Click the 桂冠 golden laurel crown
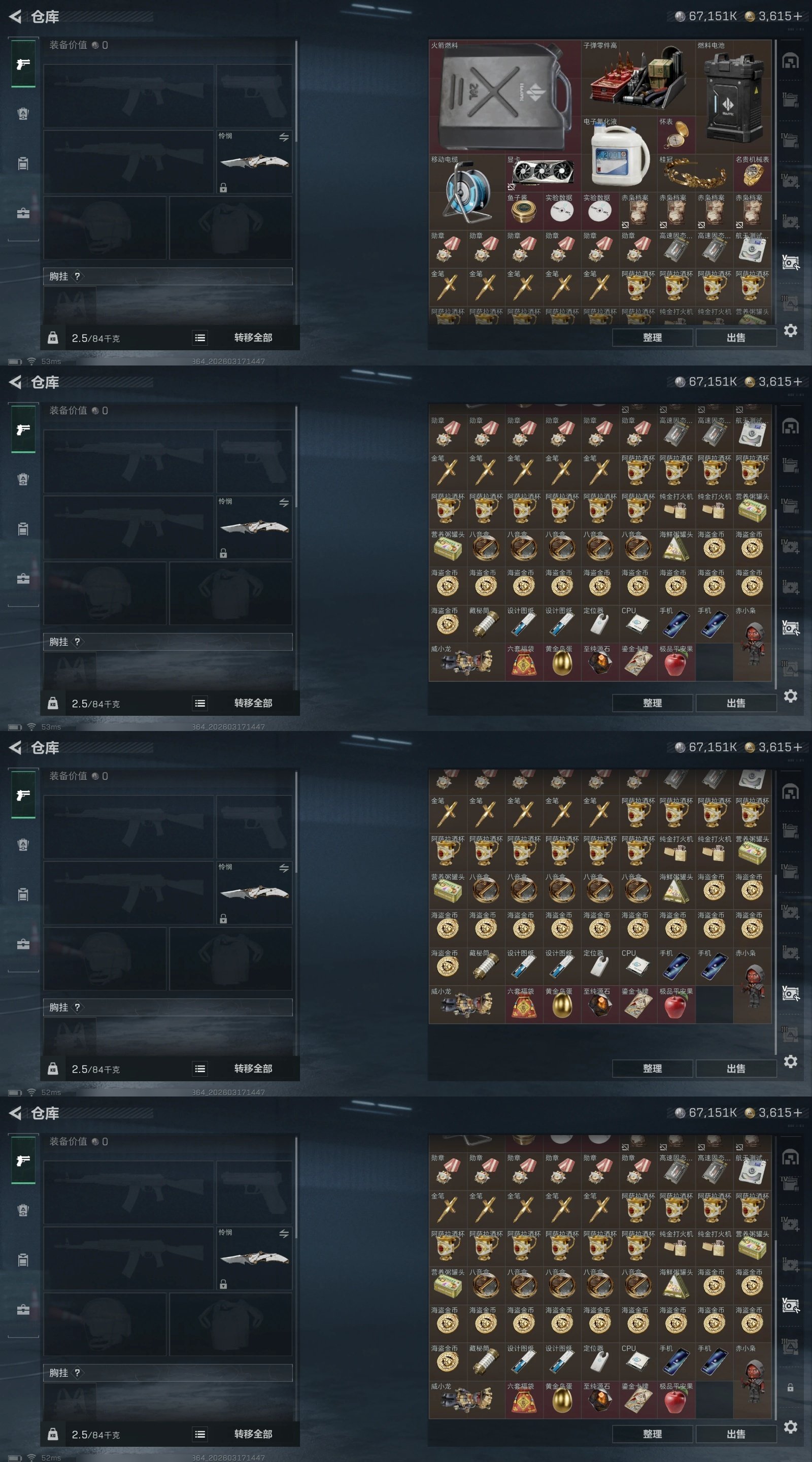Viewport: 812px width, 1462px height. pyautogui.click(x=695, y=173)
